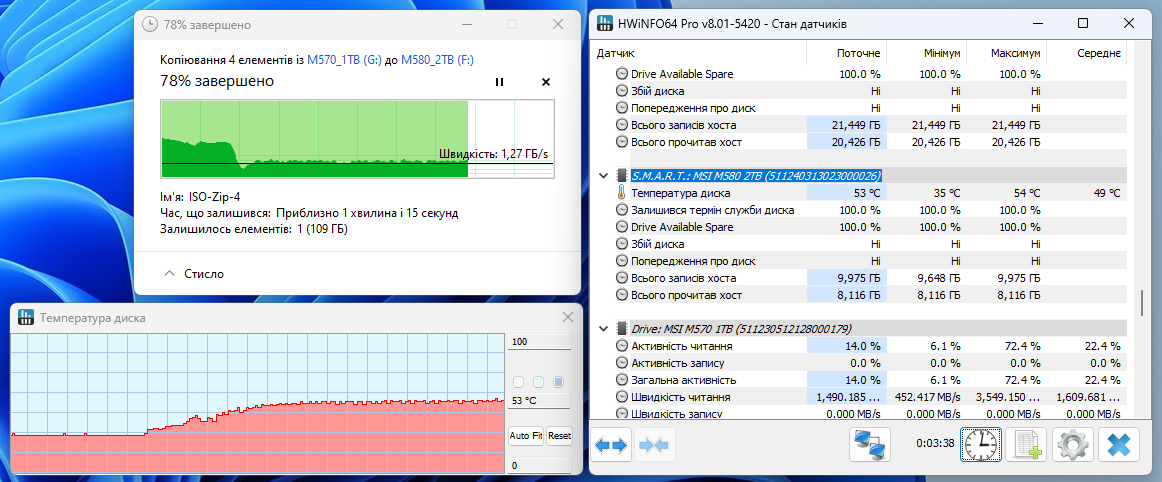1162x482 pixels.
Task: Click the 9,648 ГБ minimum host writes cell
Action: 937,278
